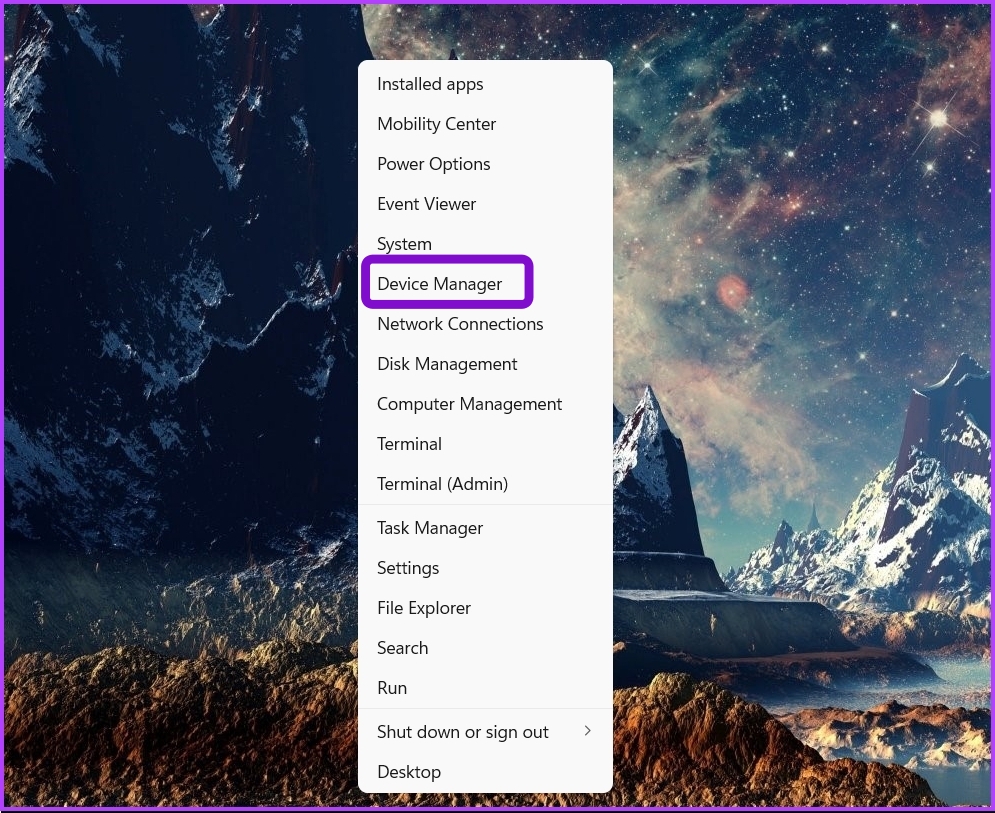This screenshot has width=995, height=813.
Task: Open Network Connections
Action: (x=460, y=324)
